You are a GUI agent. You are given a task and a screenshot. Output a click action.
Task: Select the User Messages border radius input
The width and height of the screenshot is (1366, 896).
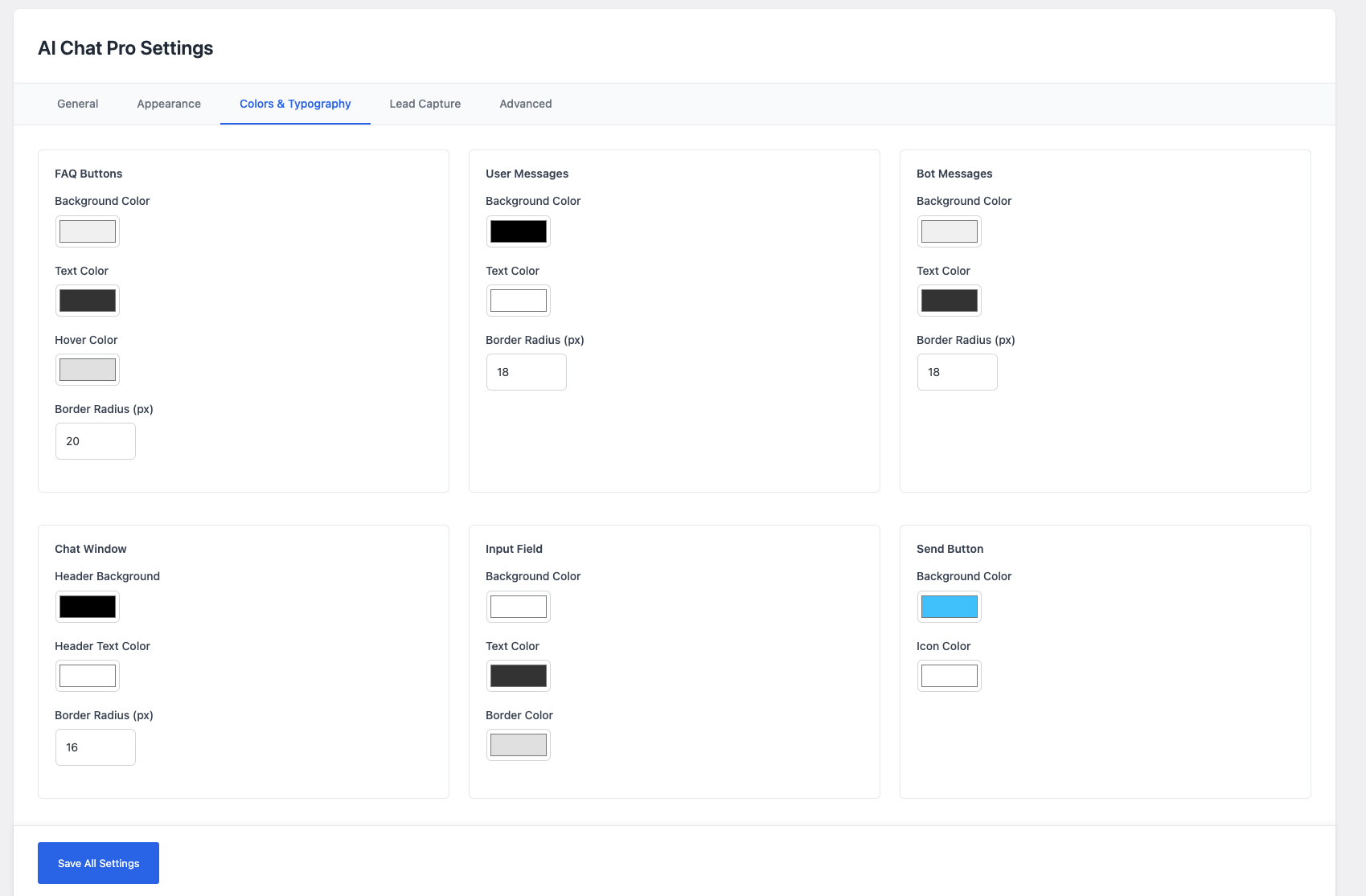[526, 371]
